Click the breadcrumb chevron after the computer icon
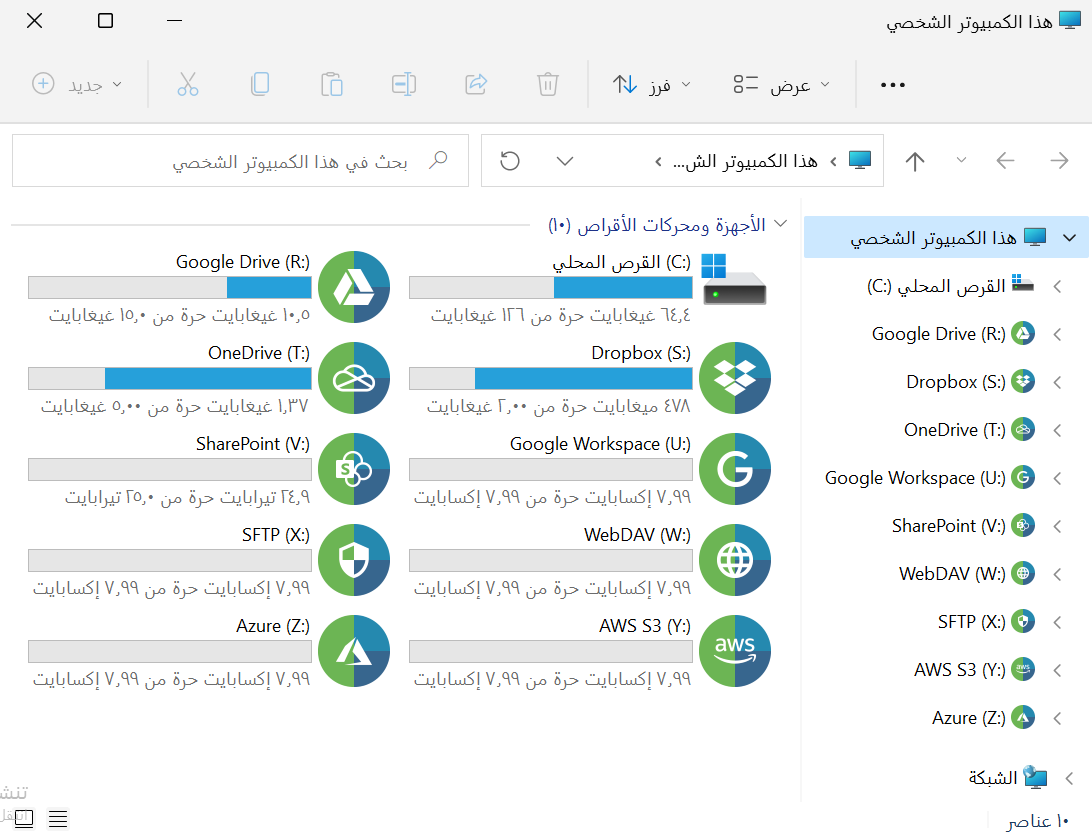The image size is (1092, 837). 834,162
